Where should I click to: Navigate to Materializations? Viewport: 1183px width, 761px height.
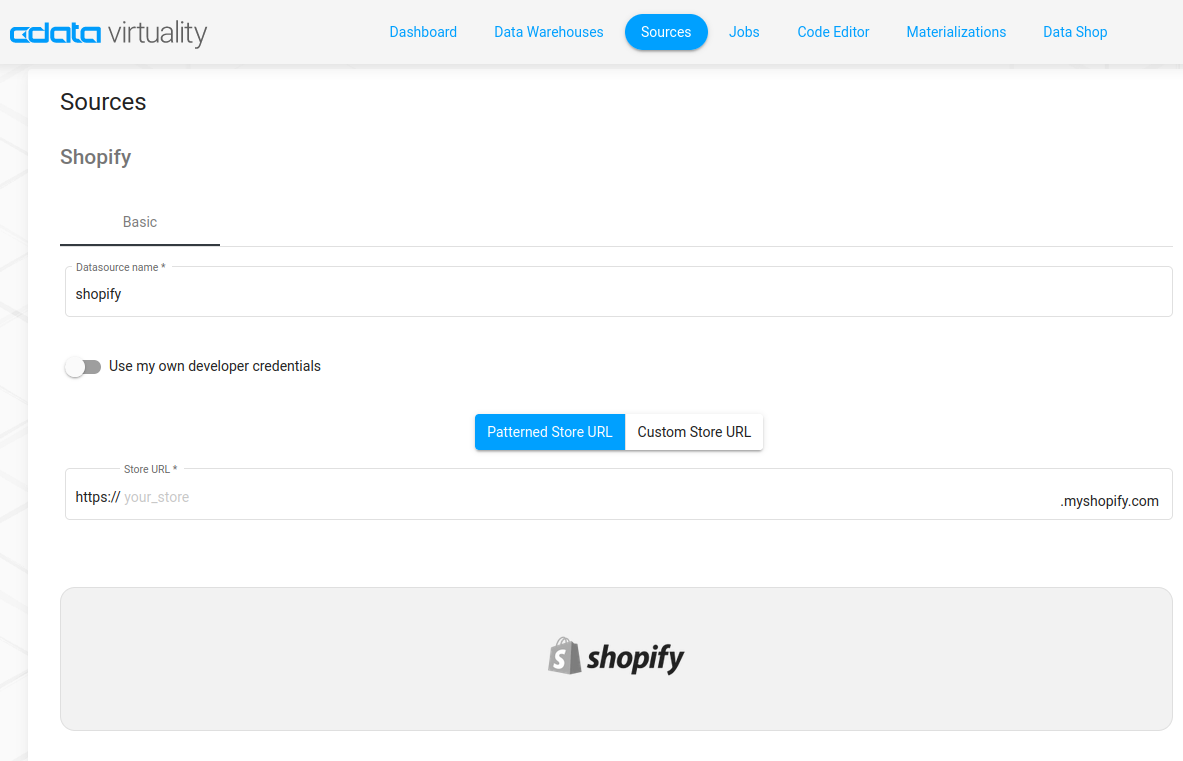click(x=956, y=32)
